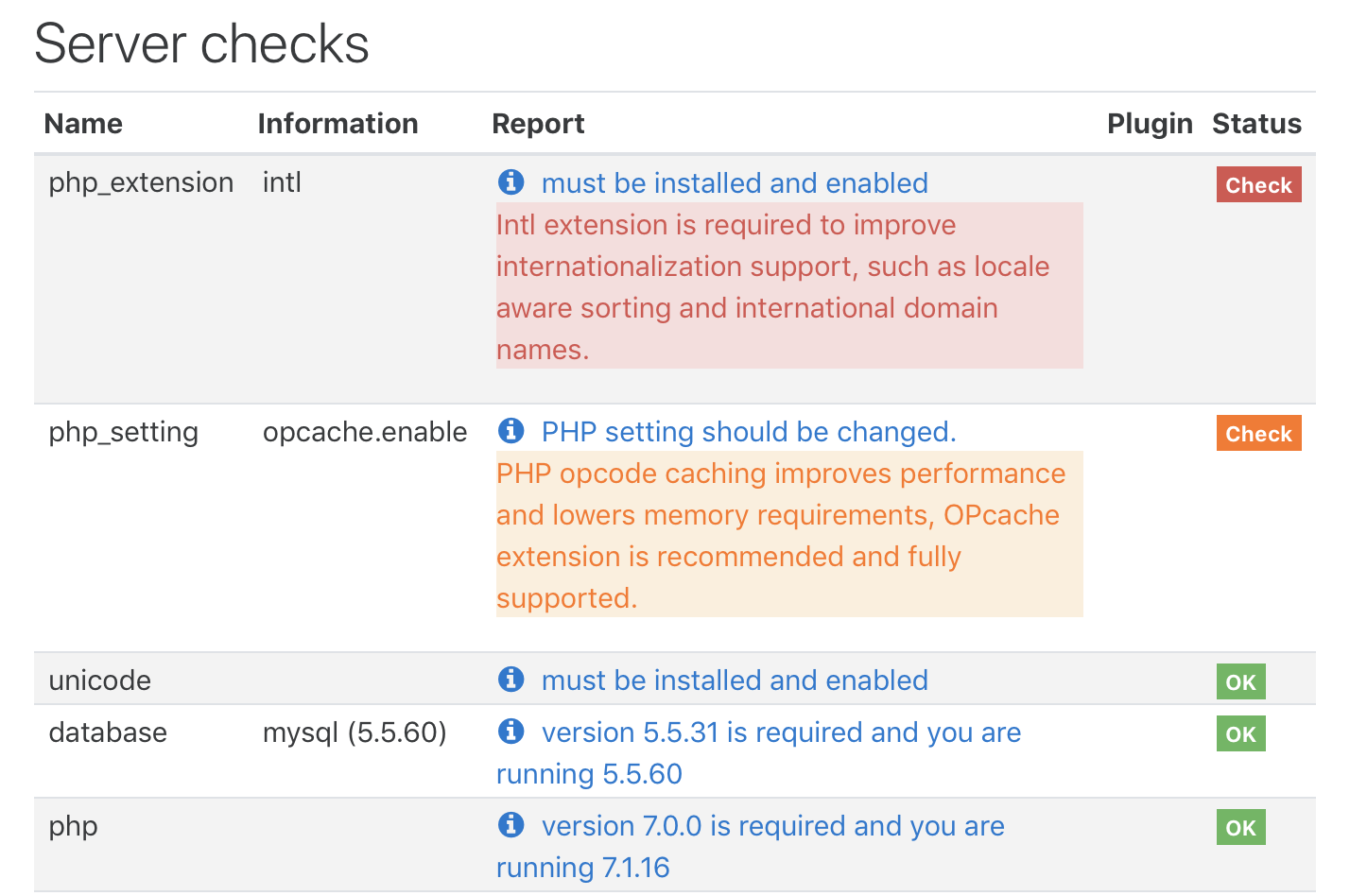Click the Plugin column header

point(1150,123)
